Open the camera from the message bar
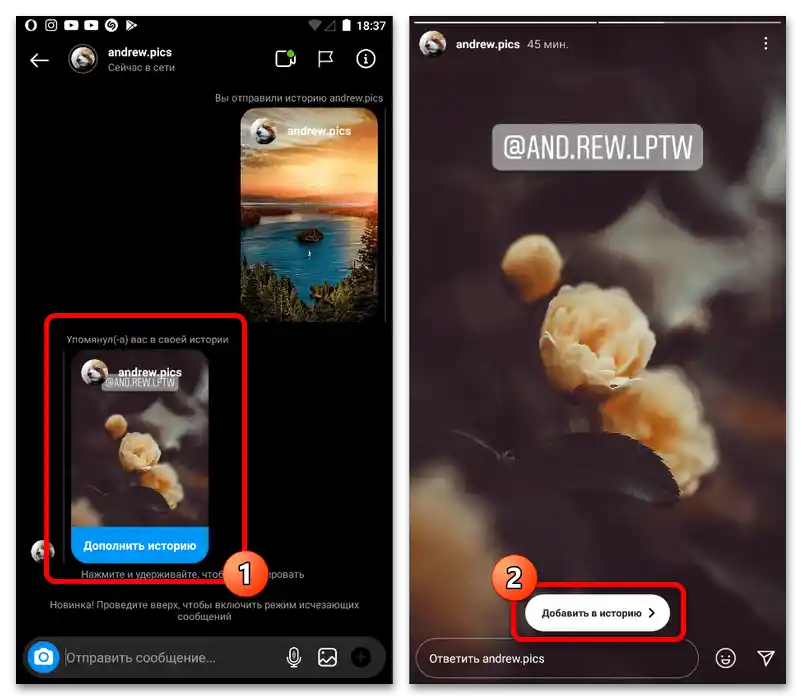802x700 pixels. coord(43,657)
